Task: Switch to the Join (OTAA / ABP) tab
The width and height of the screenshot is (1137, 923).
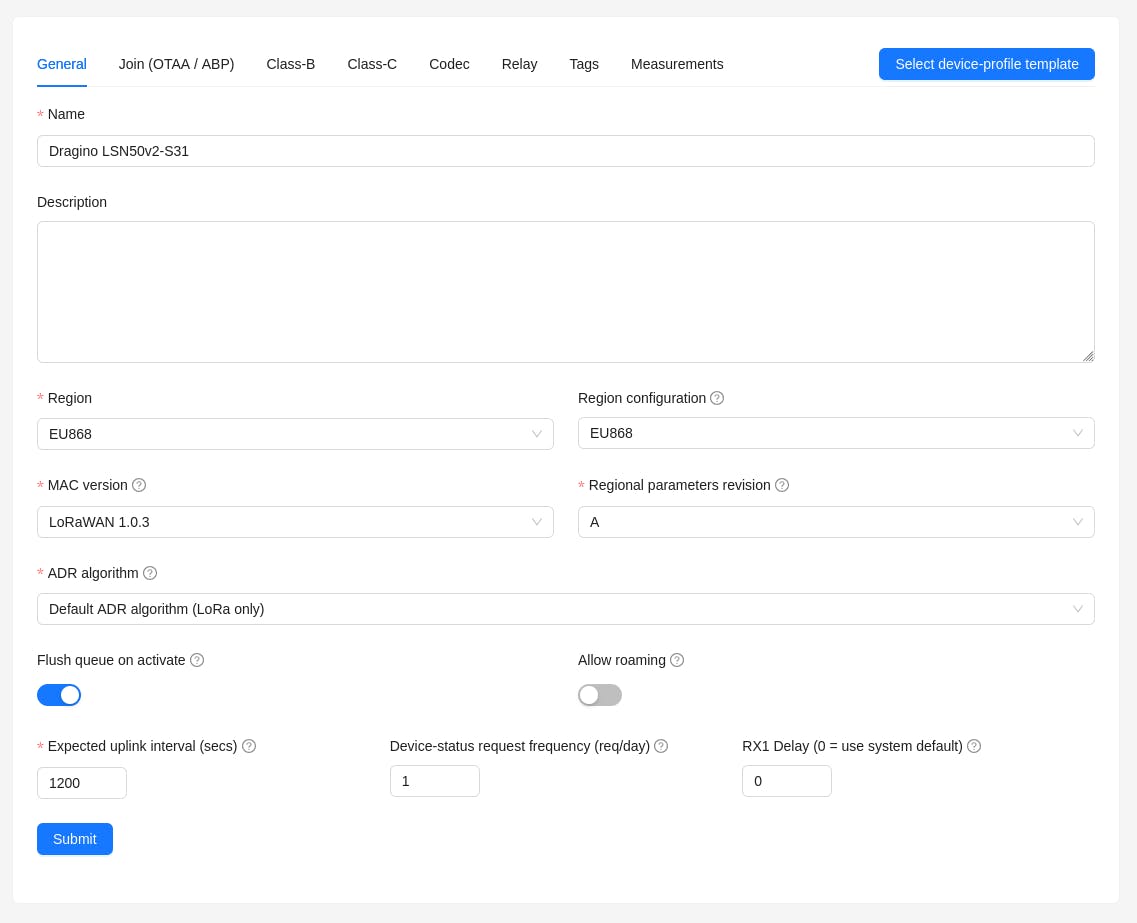Action: pyautogui.click(x=176, y=64)
